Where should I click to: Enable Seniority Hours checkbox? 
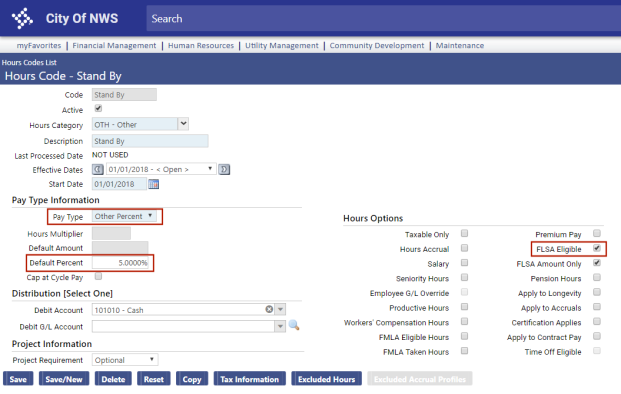click(x=465, y=277)
